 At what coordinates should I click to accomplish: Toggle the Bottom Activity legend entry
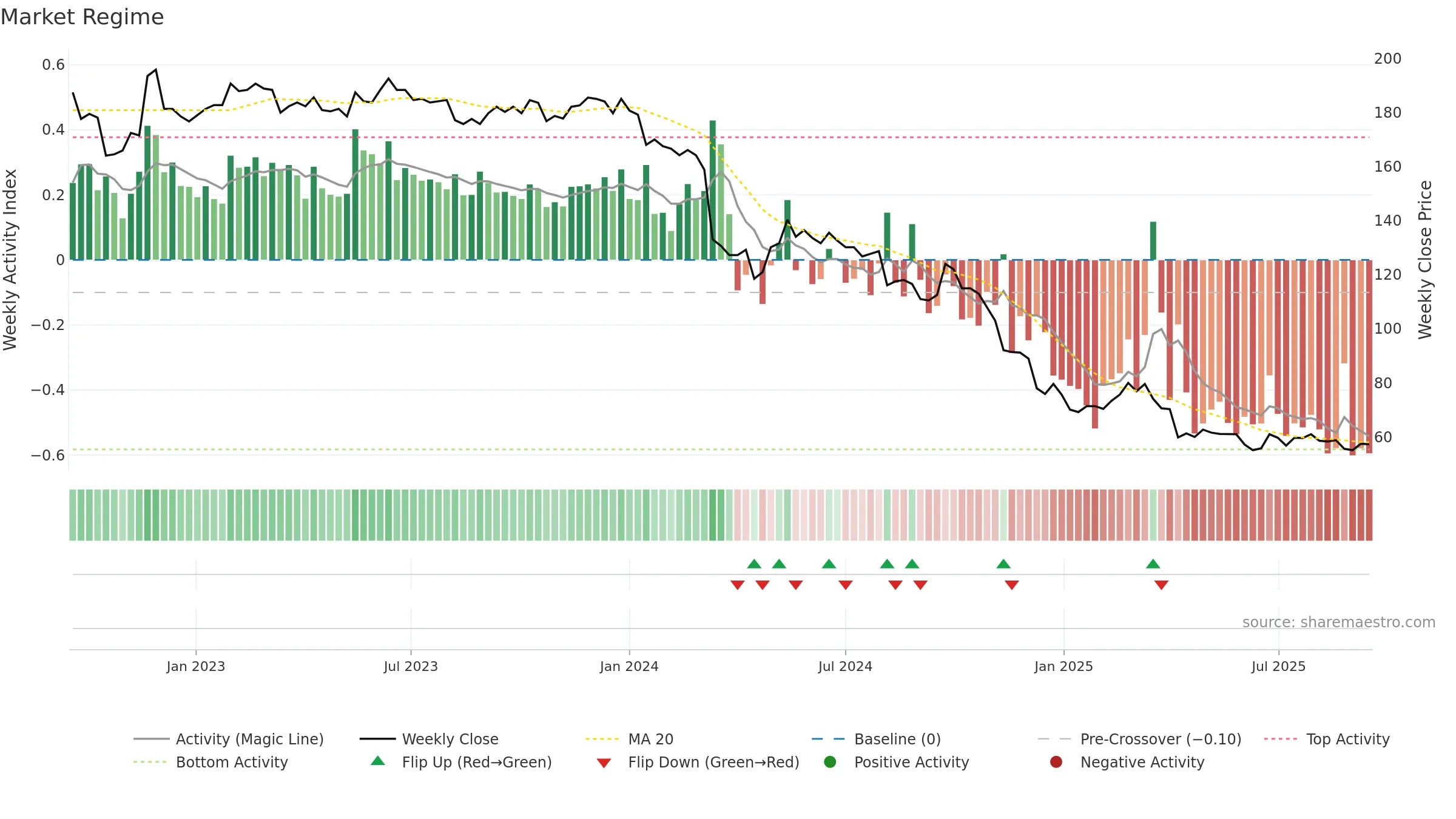211,762
